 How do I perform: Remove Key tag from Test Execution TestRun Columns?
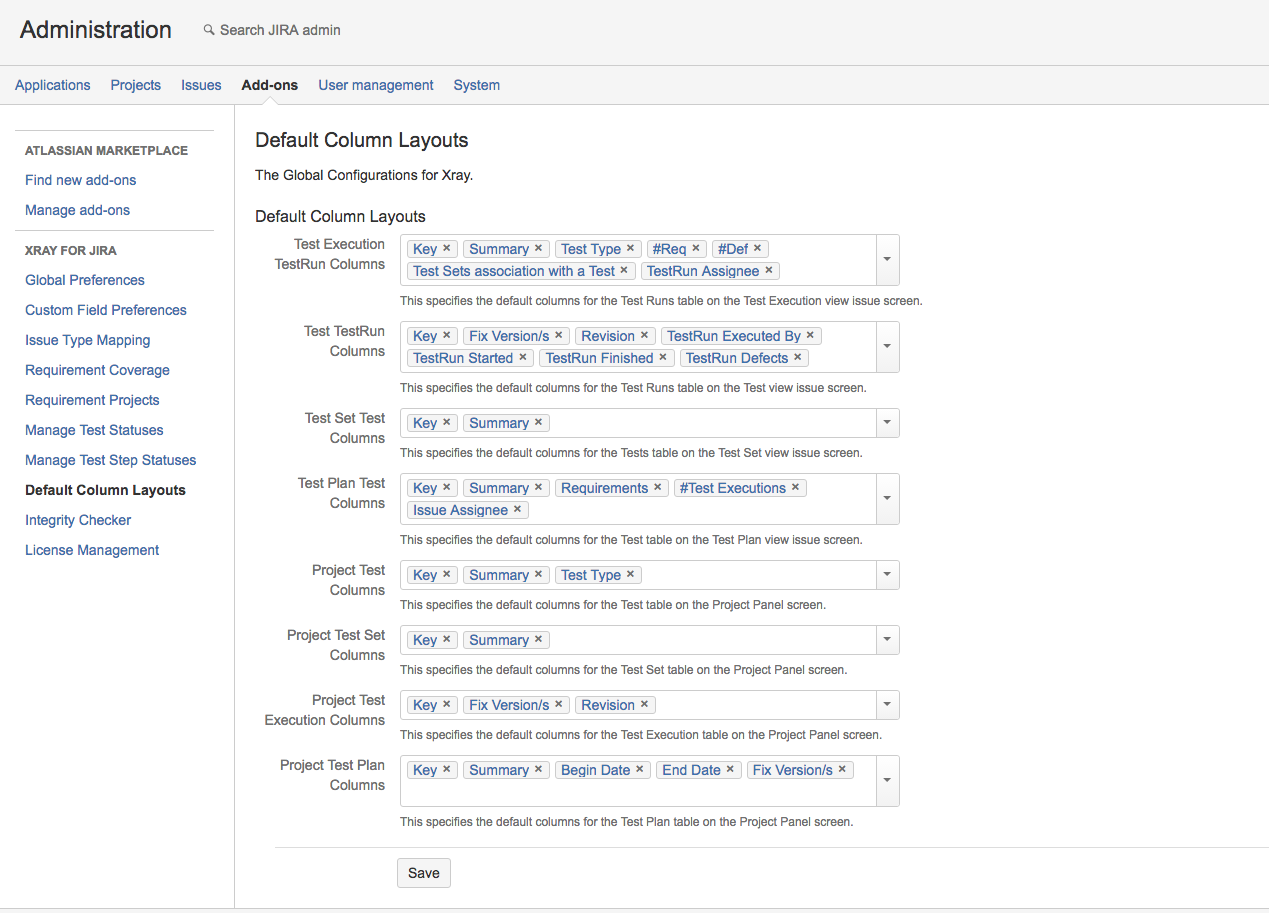tap(447, 248)
